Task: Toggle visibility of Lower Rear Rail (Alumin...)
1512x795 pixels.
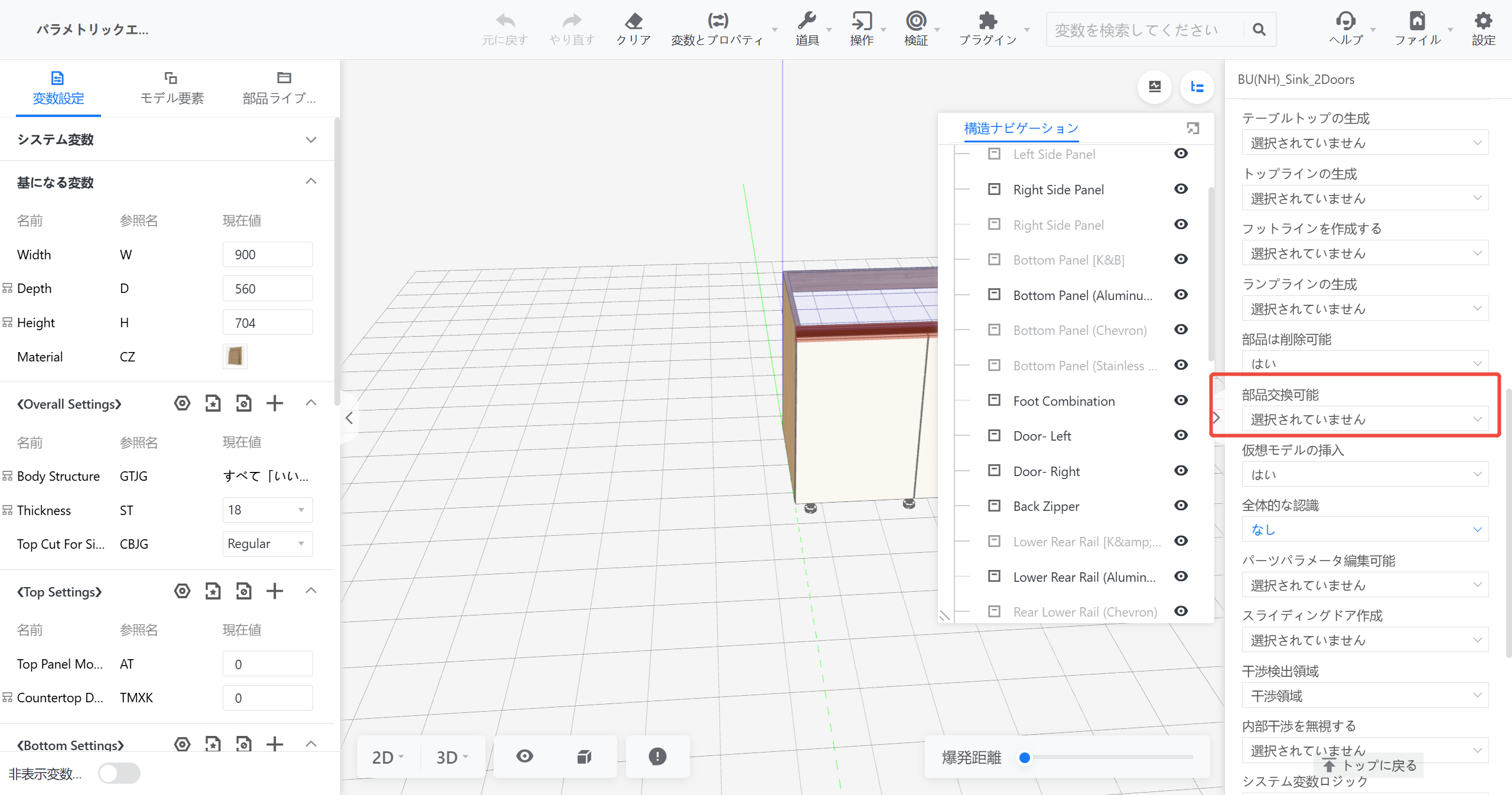Action: pos(1181,576)
